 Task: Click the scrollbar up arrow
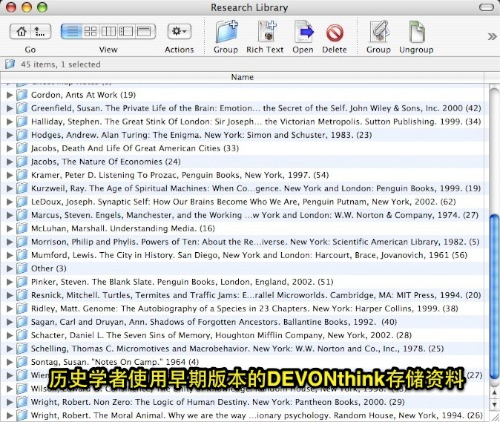(495, 394)
